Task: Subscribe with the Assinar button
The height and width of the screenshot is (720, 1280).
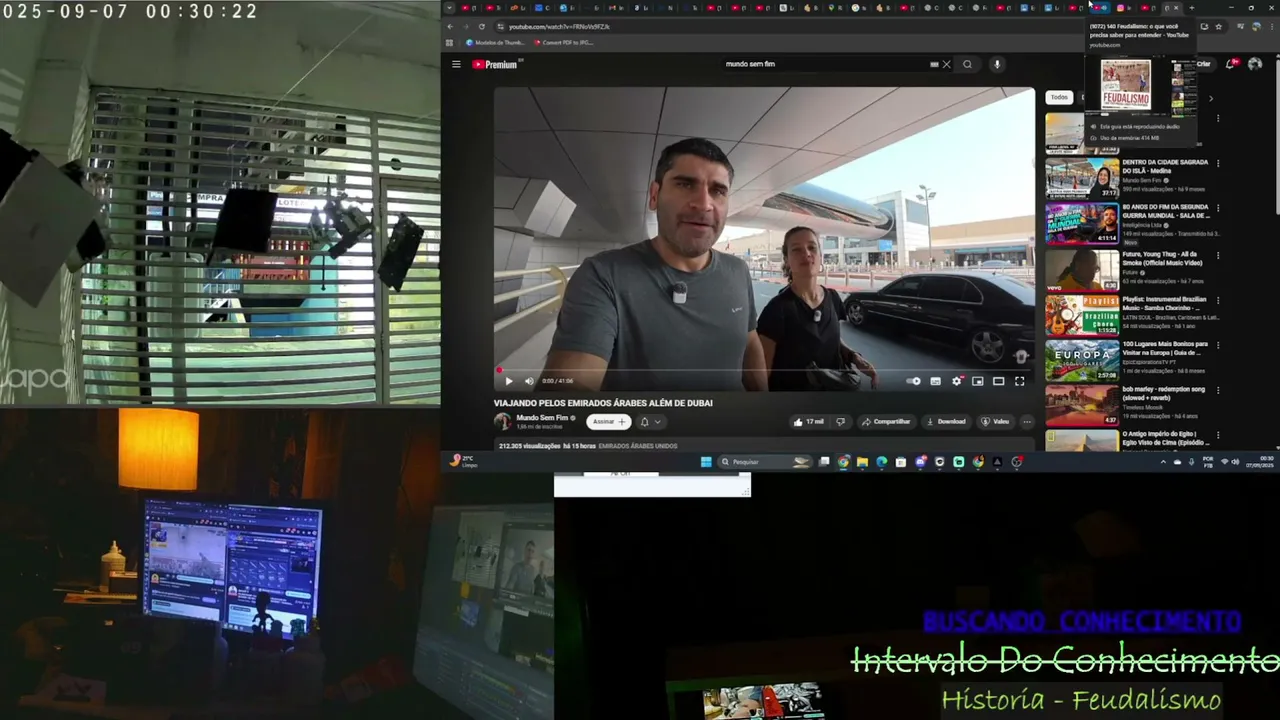Action: [x=608, y=422]
